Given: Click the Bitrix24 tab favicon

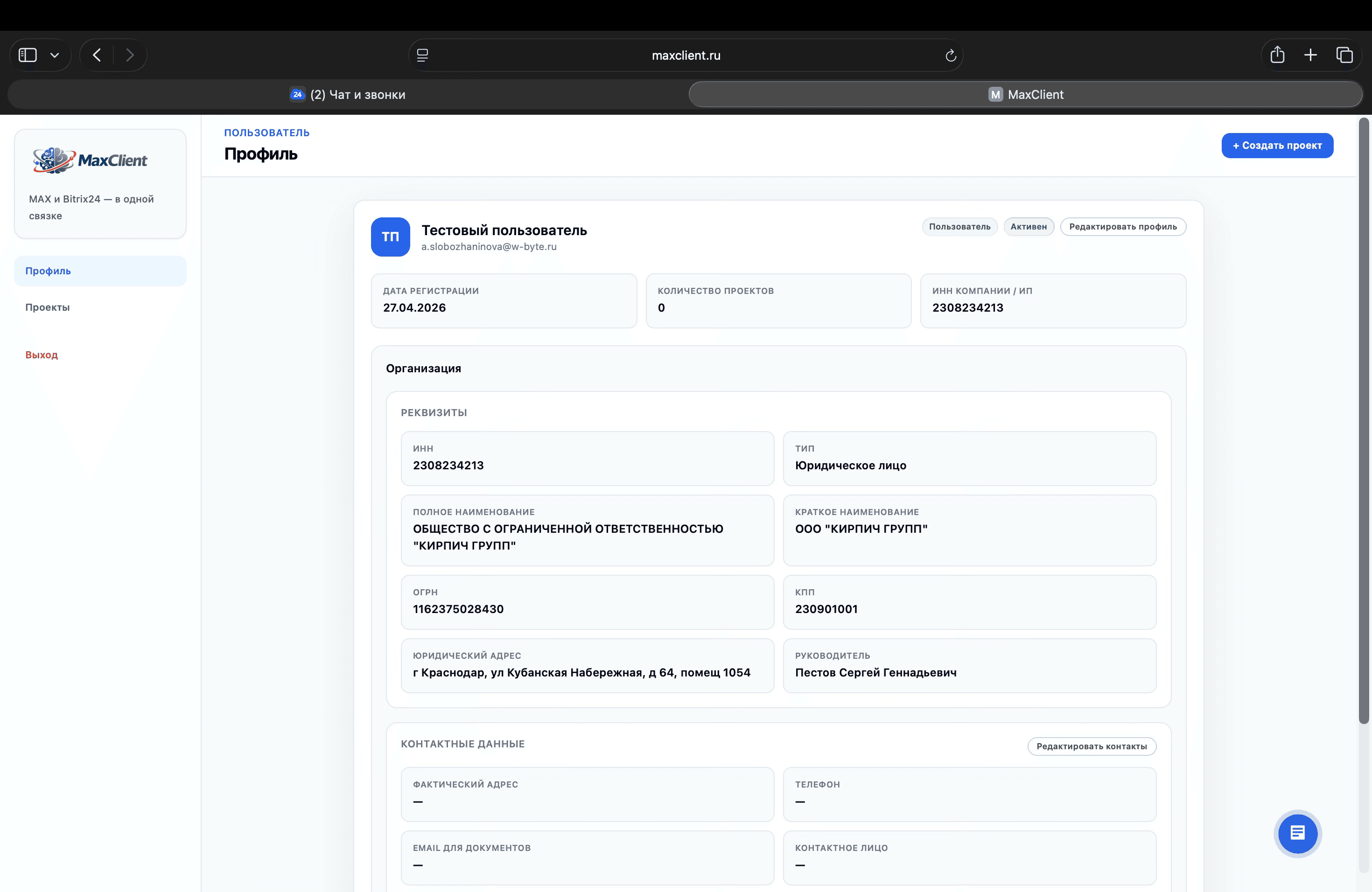Looking at the screenshot, I should pos(297,95).
